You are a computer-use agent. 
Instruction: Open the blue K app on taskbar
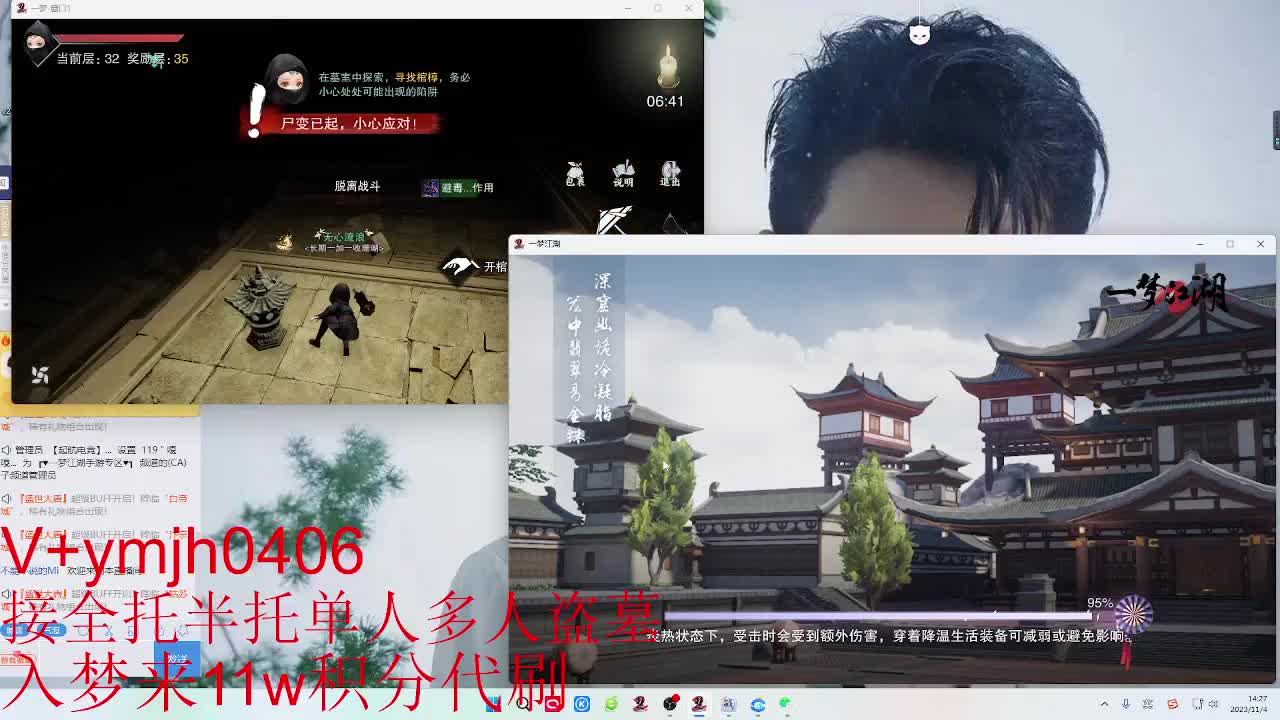pos(582,704)
